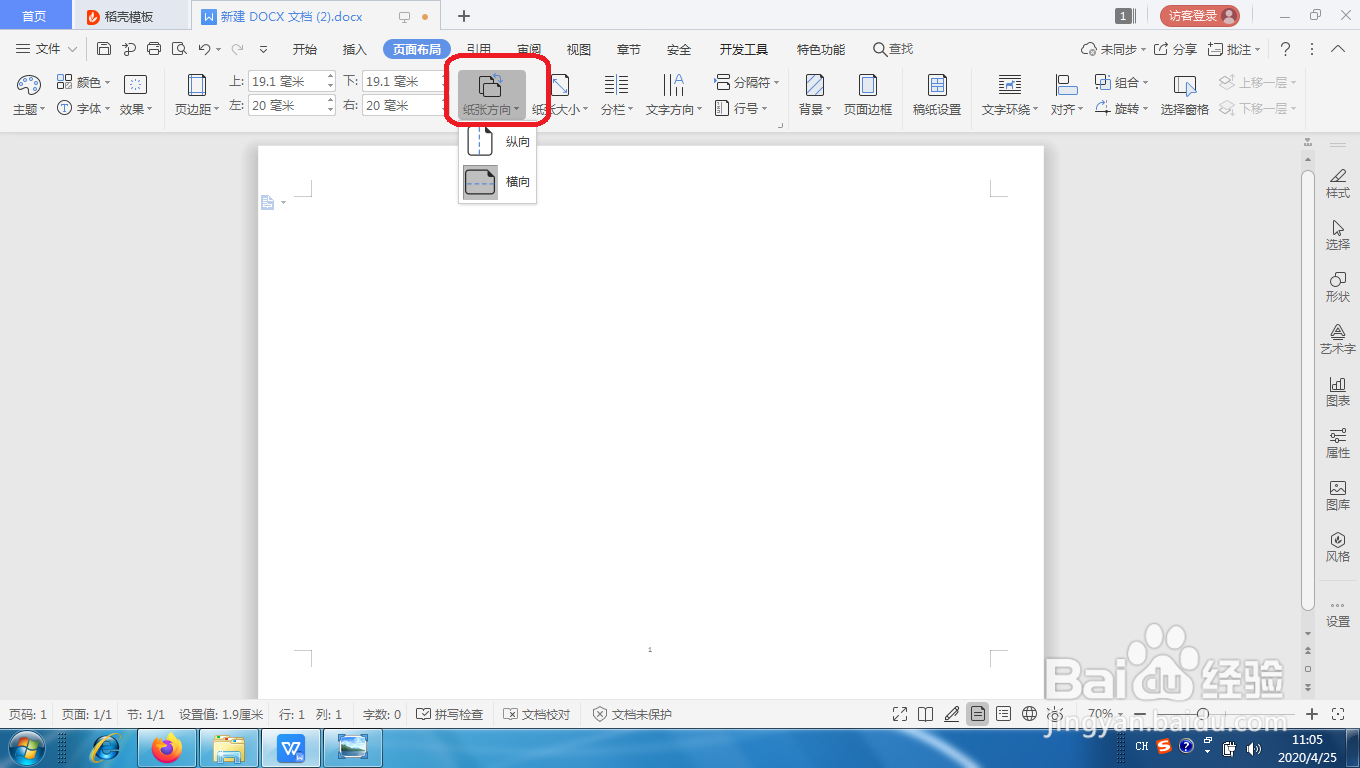Click the 文字环绕 (Text Wrap) icon
This screenshot has width=1360, height=768.
tap(1010, 85)
